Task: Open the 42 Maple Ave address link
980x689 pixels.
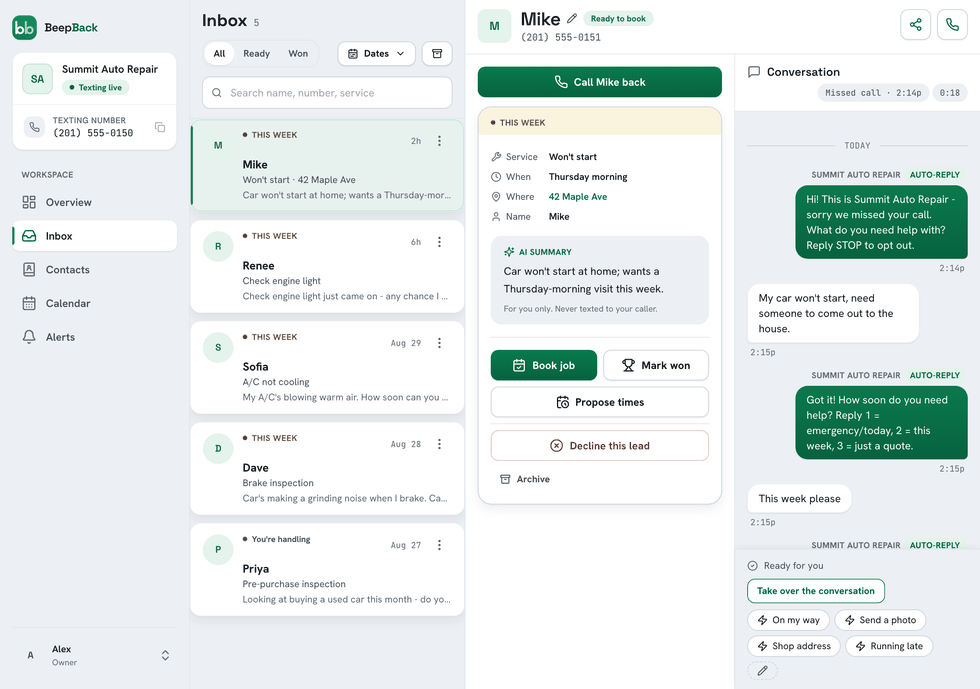Action: [578, 196]
